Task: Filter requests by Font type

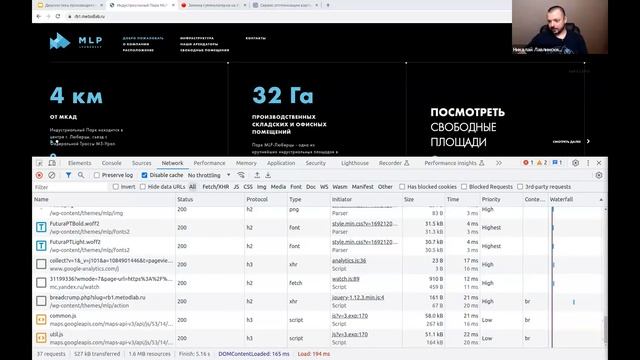Action: [296, 187]
